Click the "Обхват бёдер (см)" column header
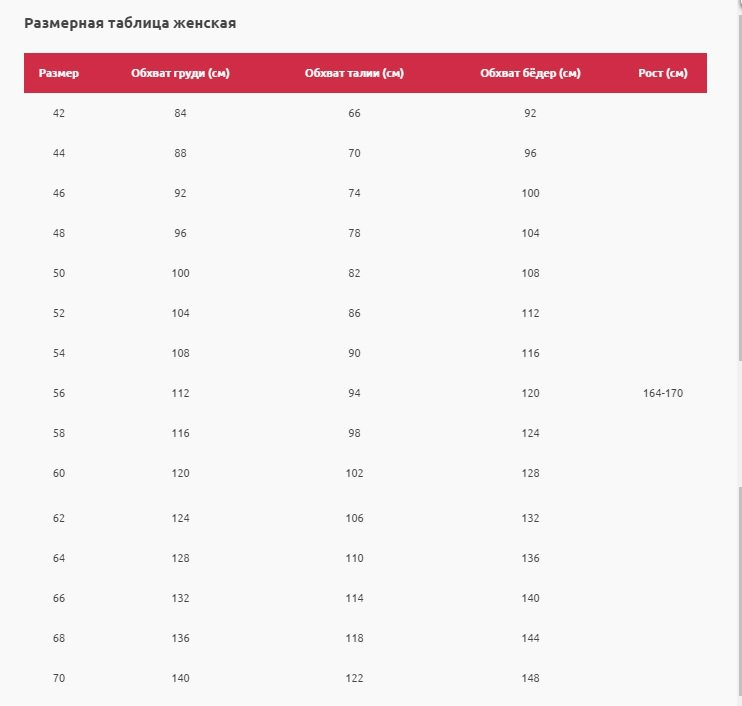 pos(530,73)
